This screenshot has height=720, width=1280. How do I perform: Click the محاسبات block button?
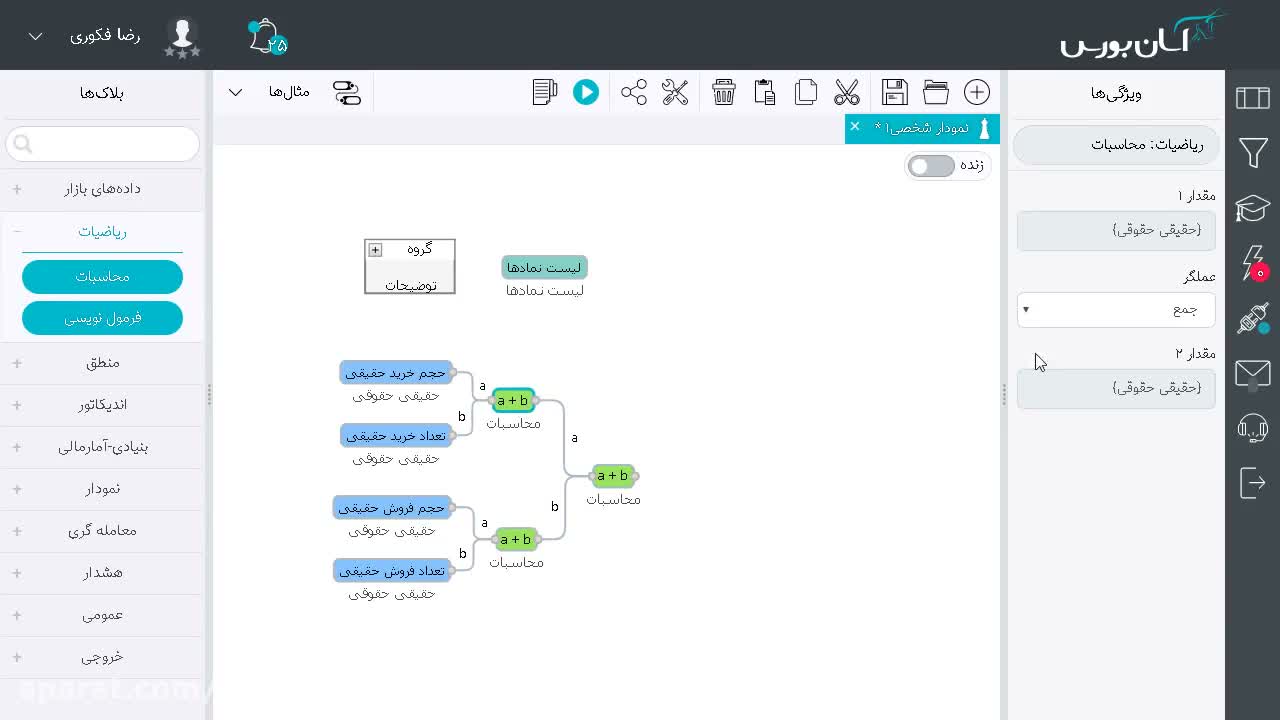tap(102, 277)
